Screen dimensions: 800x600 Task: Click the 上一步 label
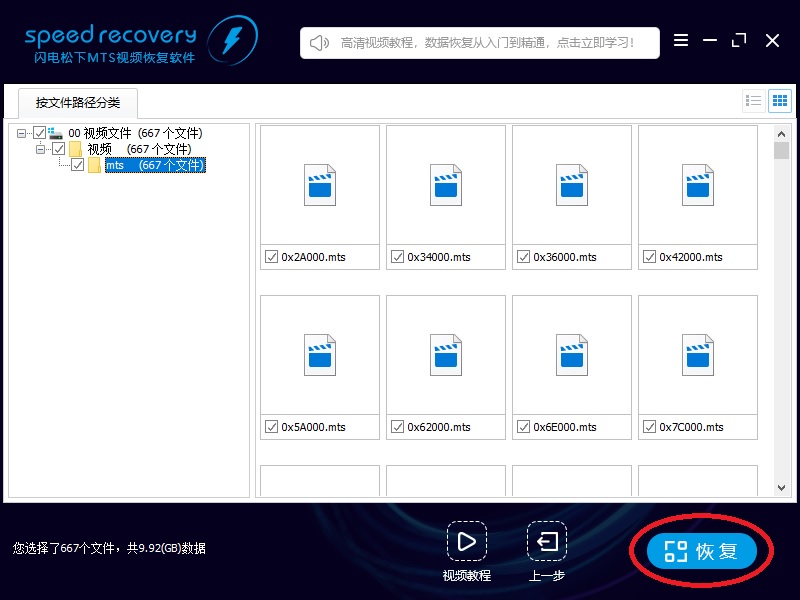coord(547,576)
